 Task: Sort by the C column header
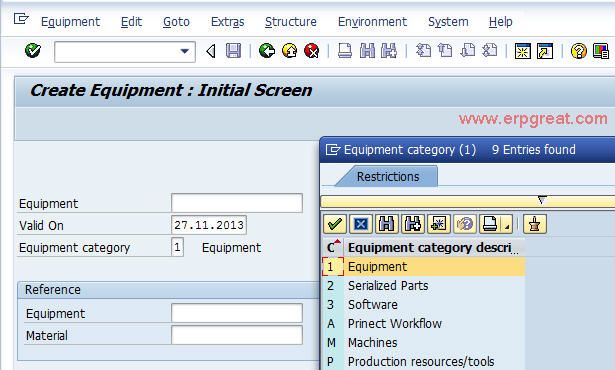click(333, 248)
